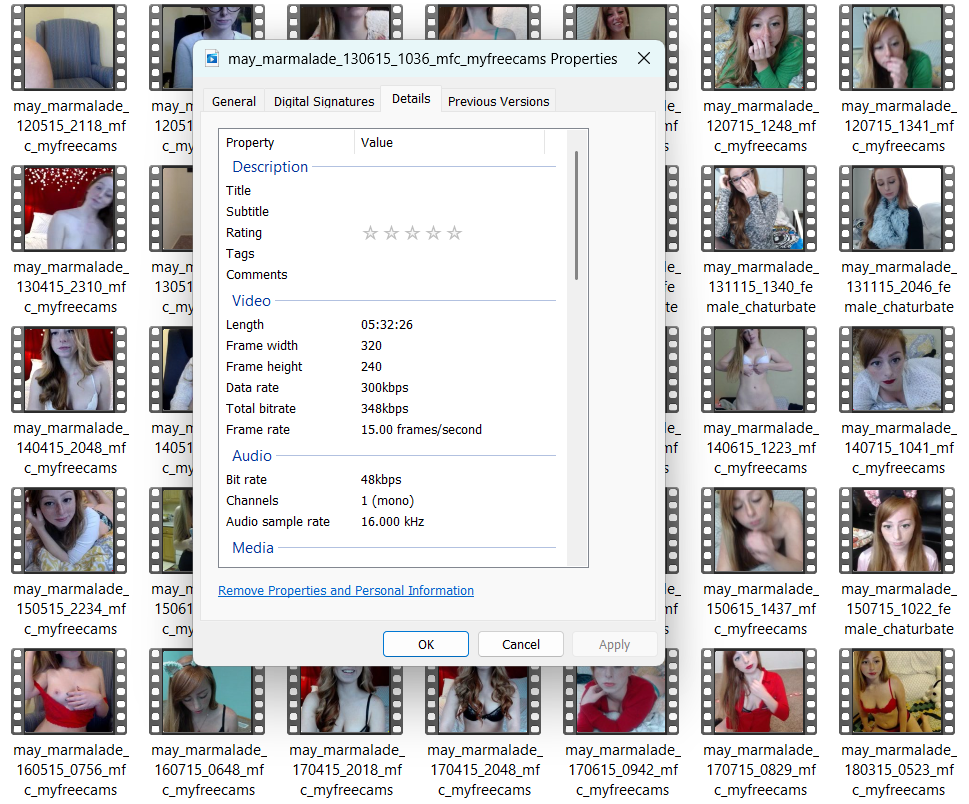The width and height of the screenshot is (969, 804).
Task: Click the Title property value field
Action: [457, 190]
